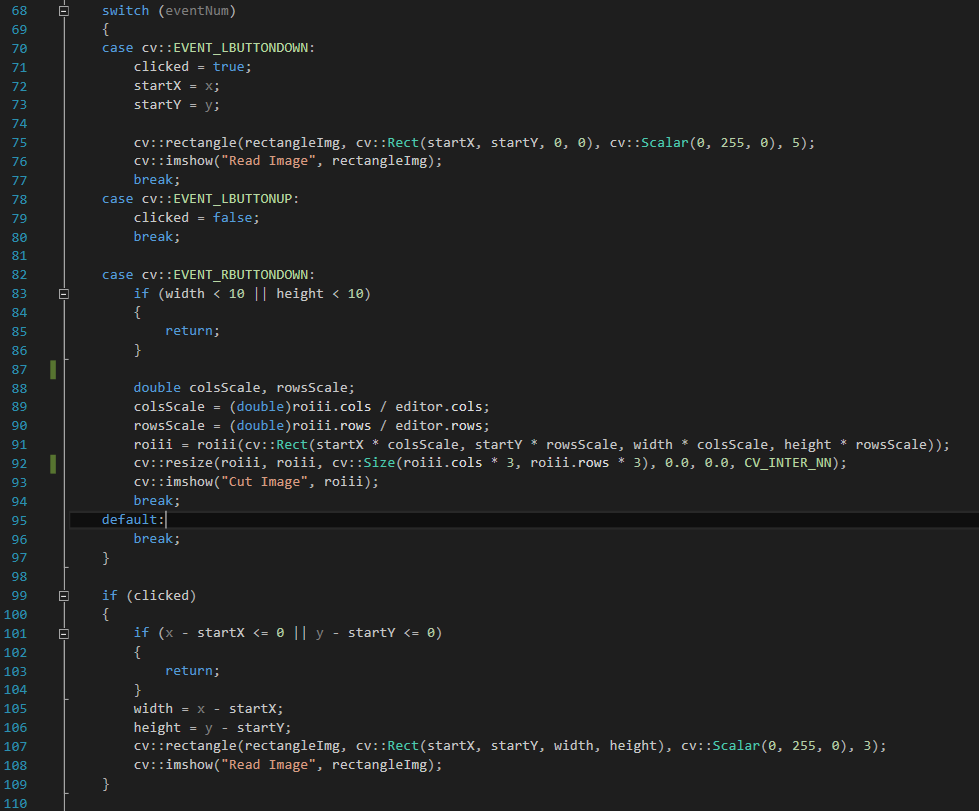This screenshot has height=811, width=979.
Task: Click EVENT_LBUTTONUP in the case label
Action: pyautogui.click(x=232, y=199)
